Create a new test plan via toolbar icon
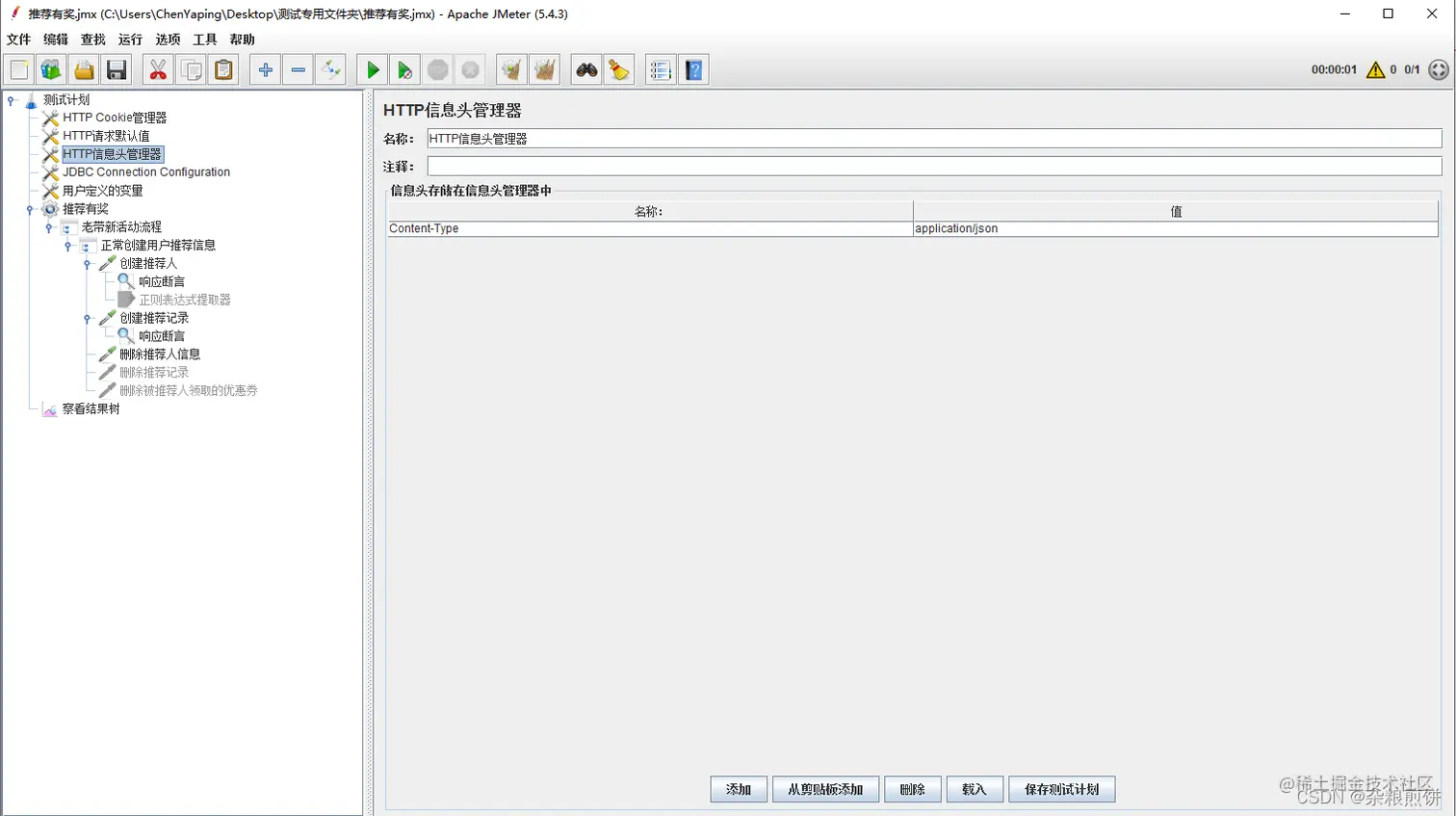The image size is (1456, 816). pos(19,70)
